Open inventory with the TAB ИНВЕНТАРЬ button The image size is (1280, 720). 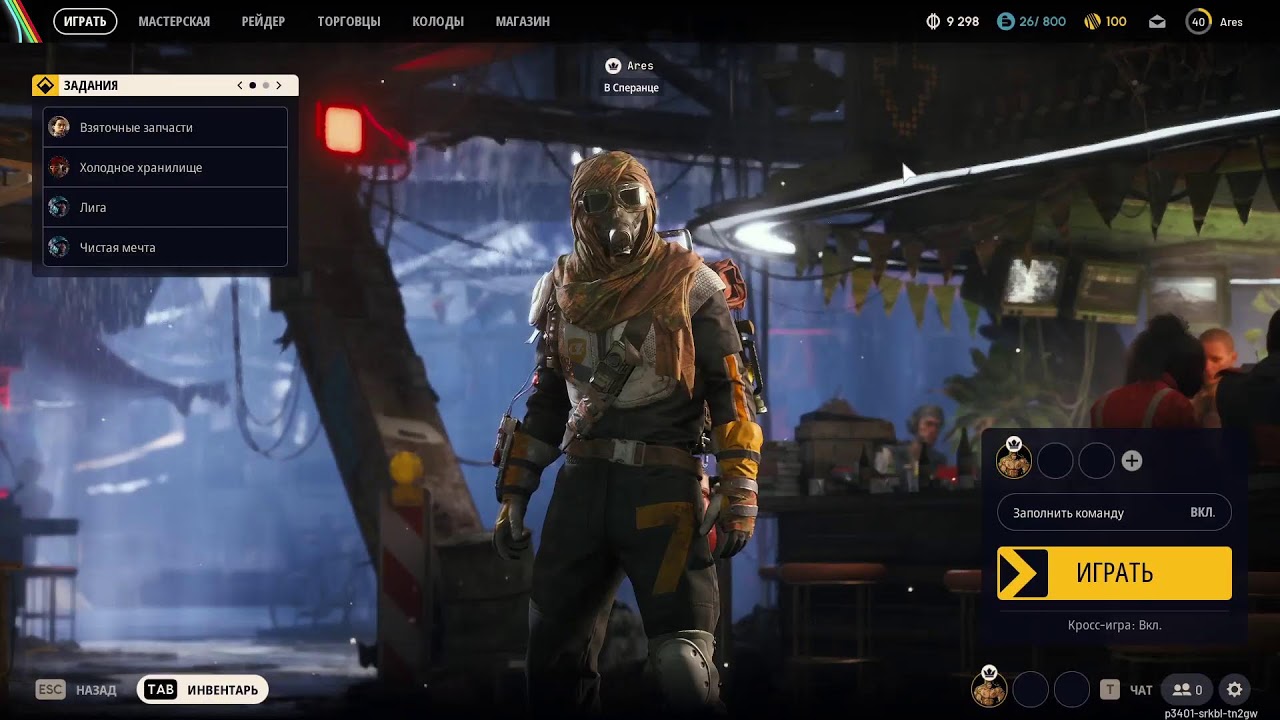pyautogui.click(x=203, y=690)
